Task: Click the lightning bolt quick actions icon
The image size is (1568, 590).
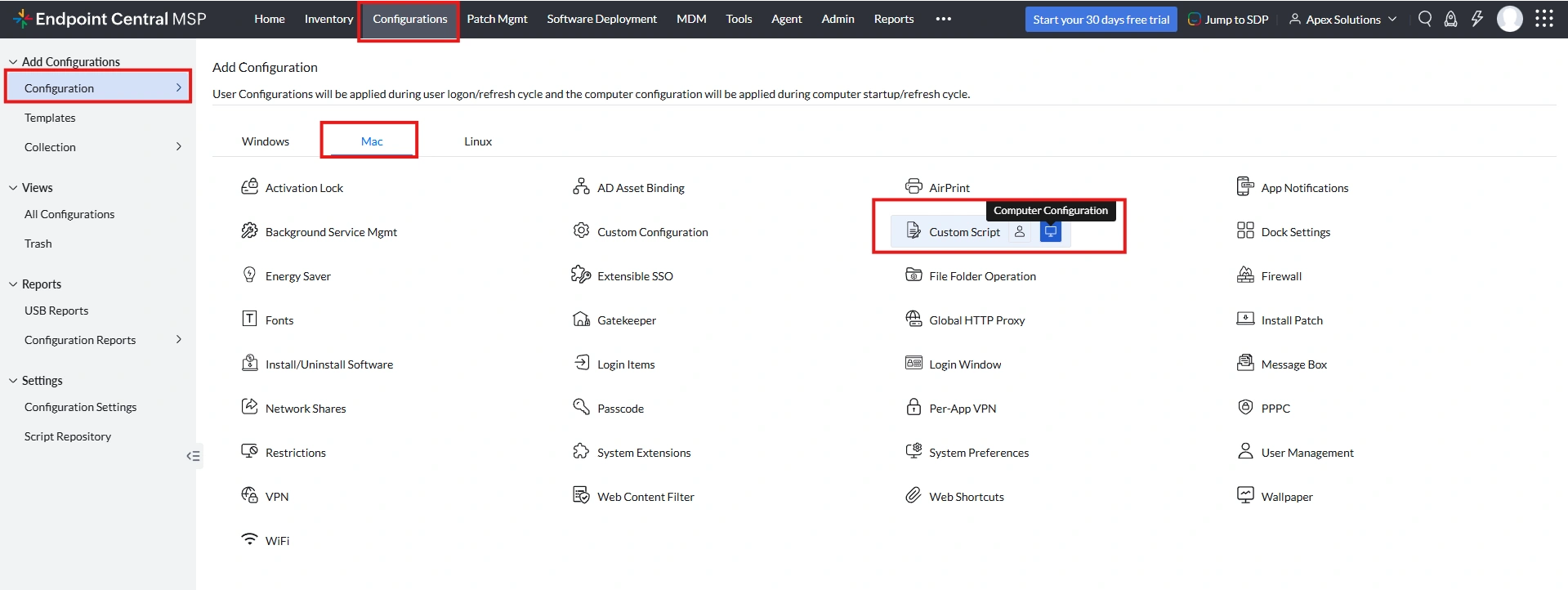Action: (x=1477, y=19)
